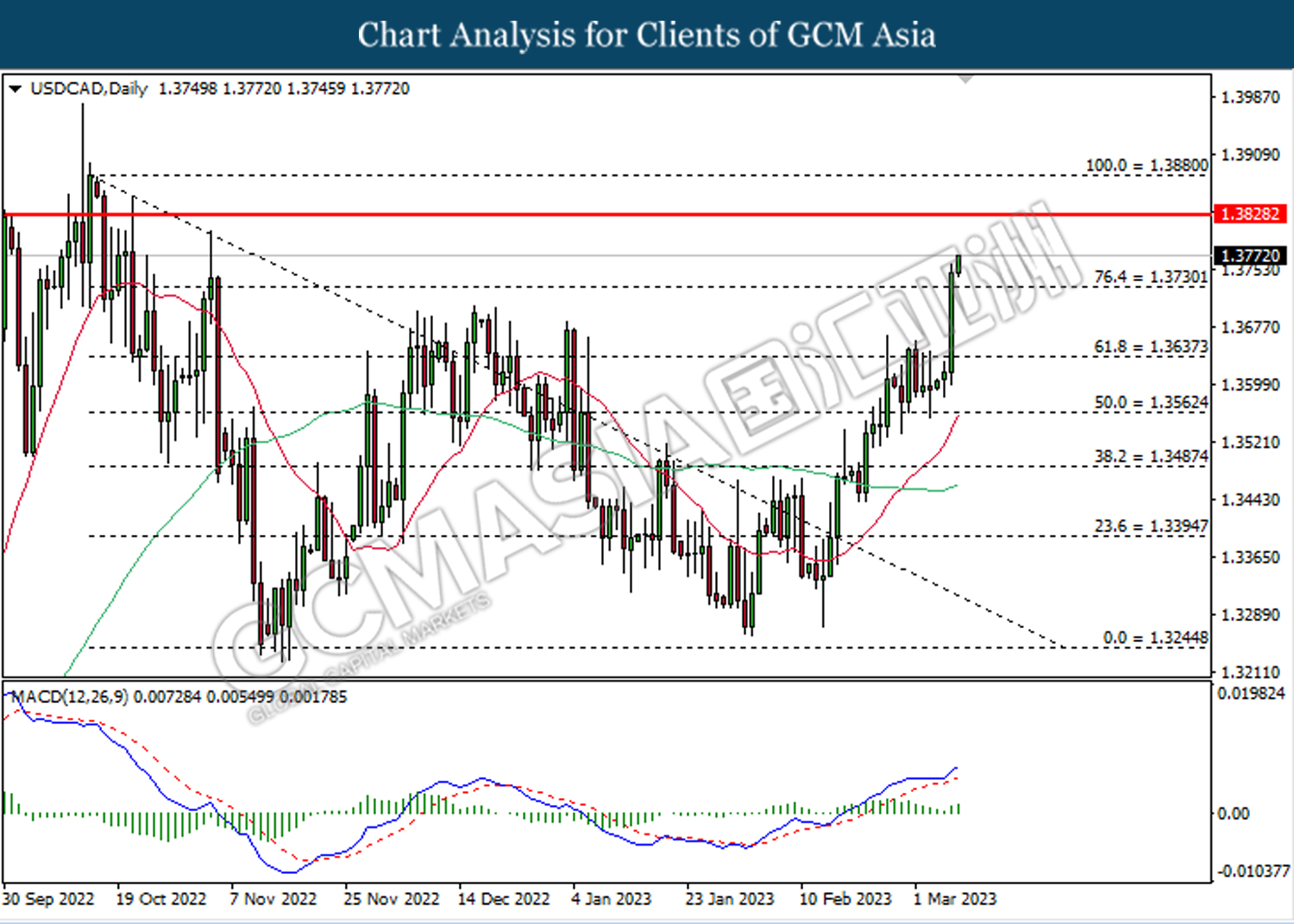Click the price axis value 1.35990
This screenshot has width=1294, height=924.
(x=1251, y=385)
